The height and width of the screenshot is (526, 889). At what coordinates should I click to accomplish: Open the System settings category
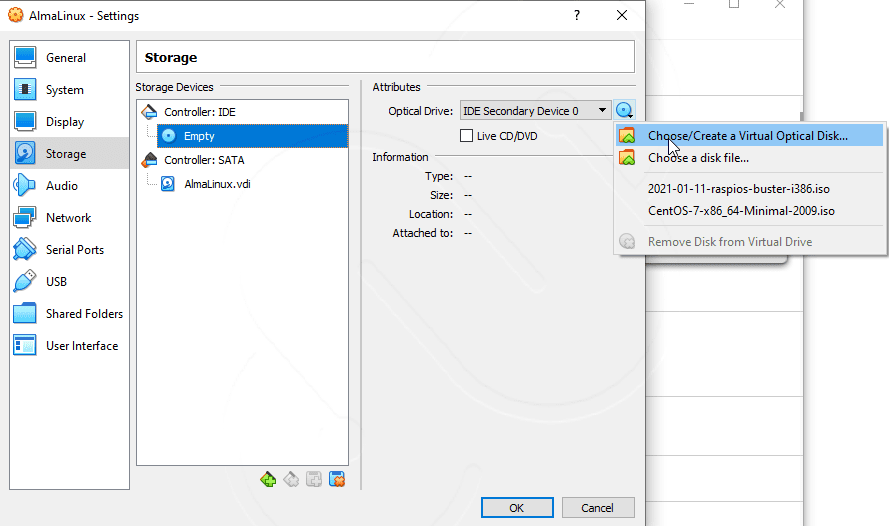pos(69,90)
